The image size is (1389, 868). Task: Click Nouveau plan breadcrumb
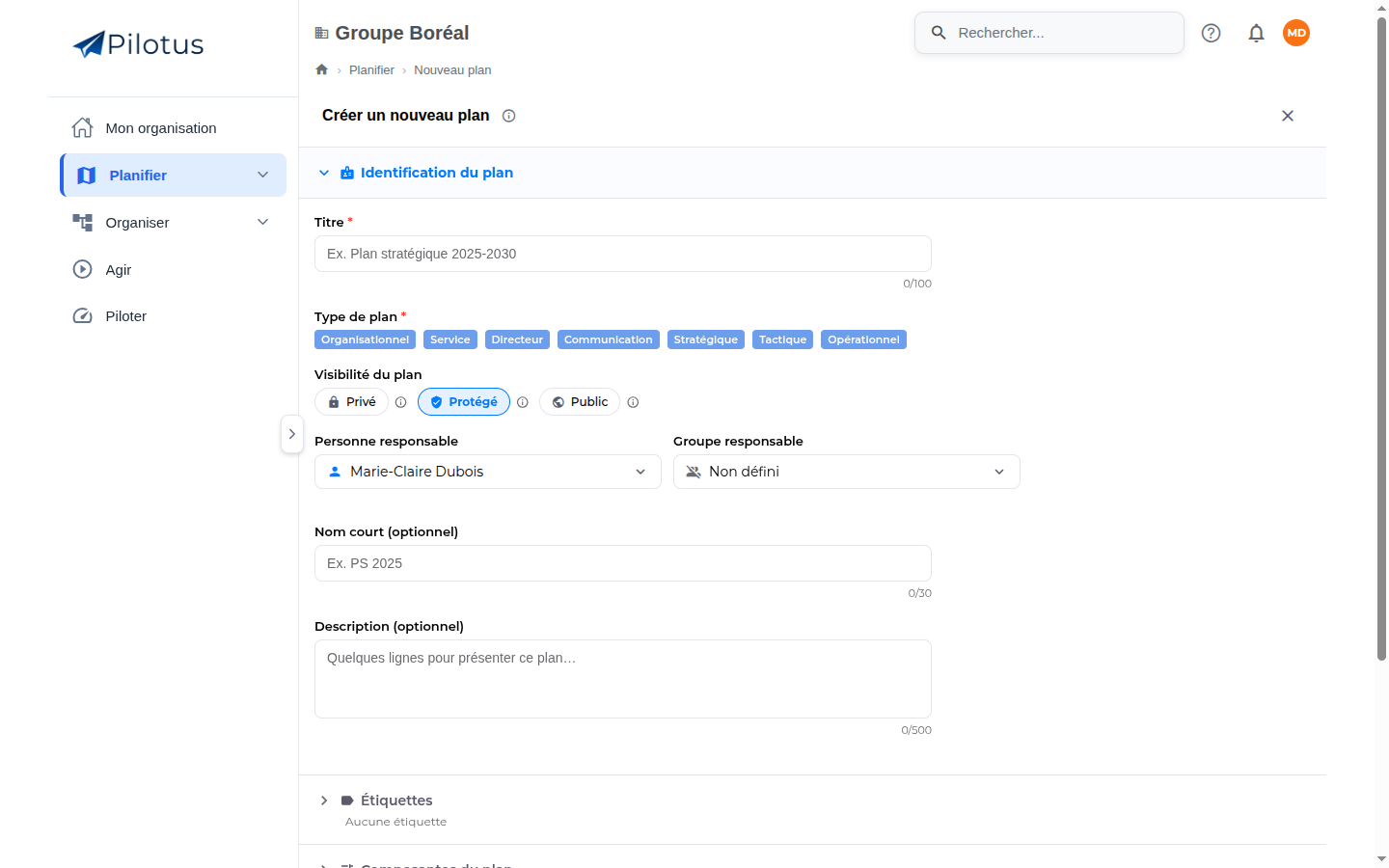pos(452,69)
